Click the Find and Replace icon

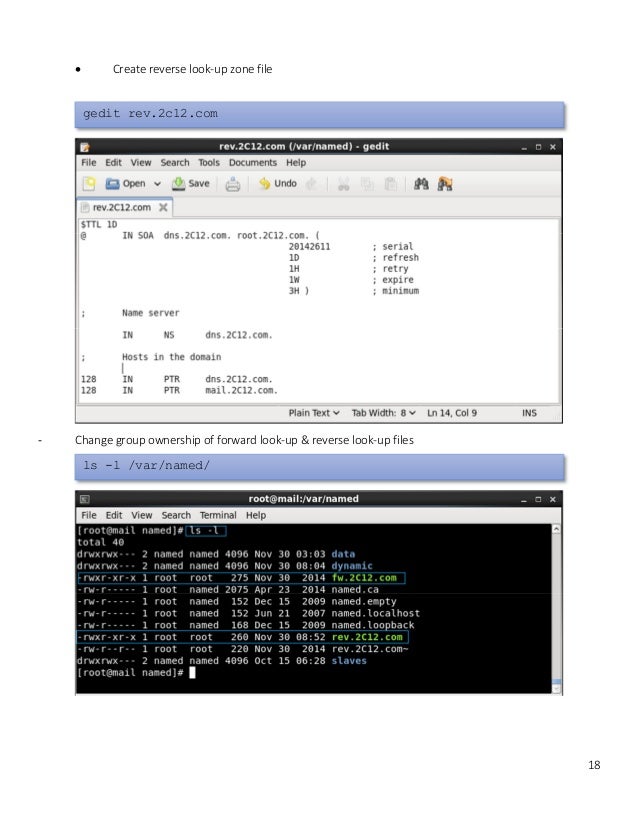(x=445, y=184)
